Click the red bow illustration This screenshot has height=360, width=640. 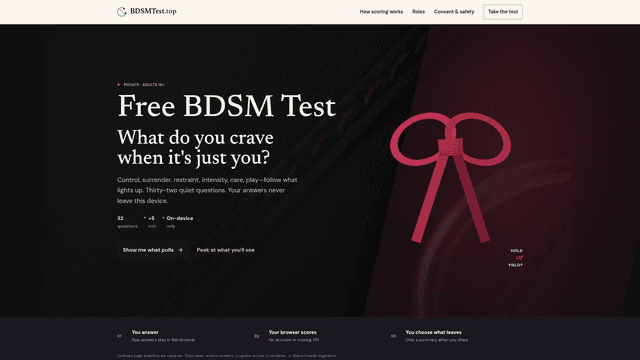coord(450,178)
